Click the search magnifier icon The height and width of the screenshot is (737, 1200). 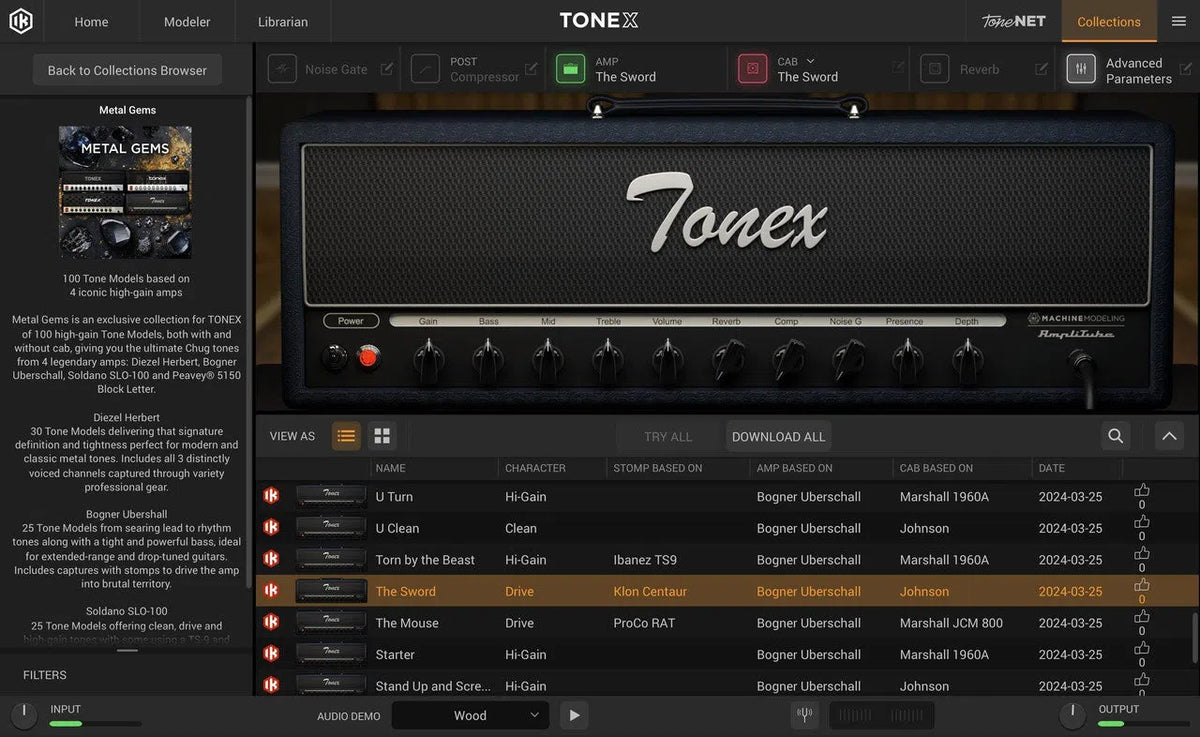[1114, 436]
